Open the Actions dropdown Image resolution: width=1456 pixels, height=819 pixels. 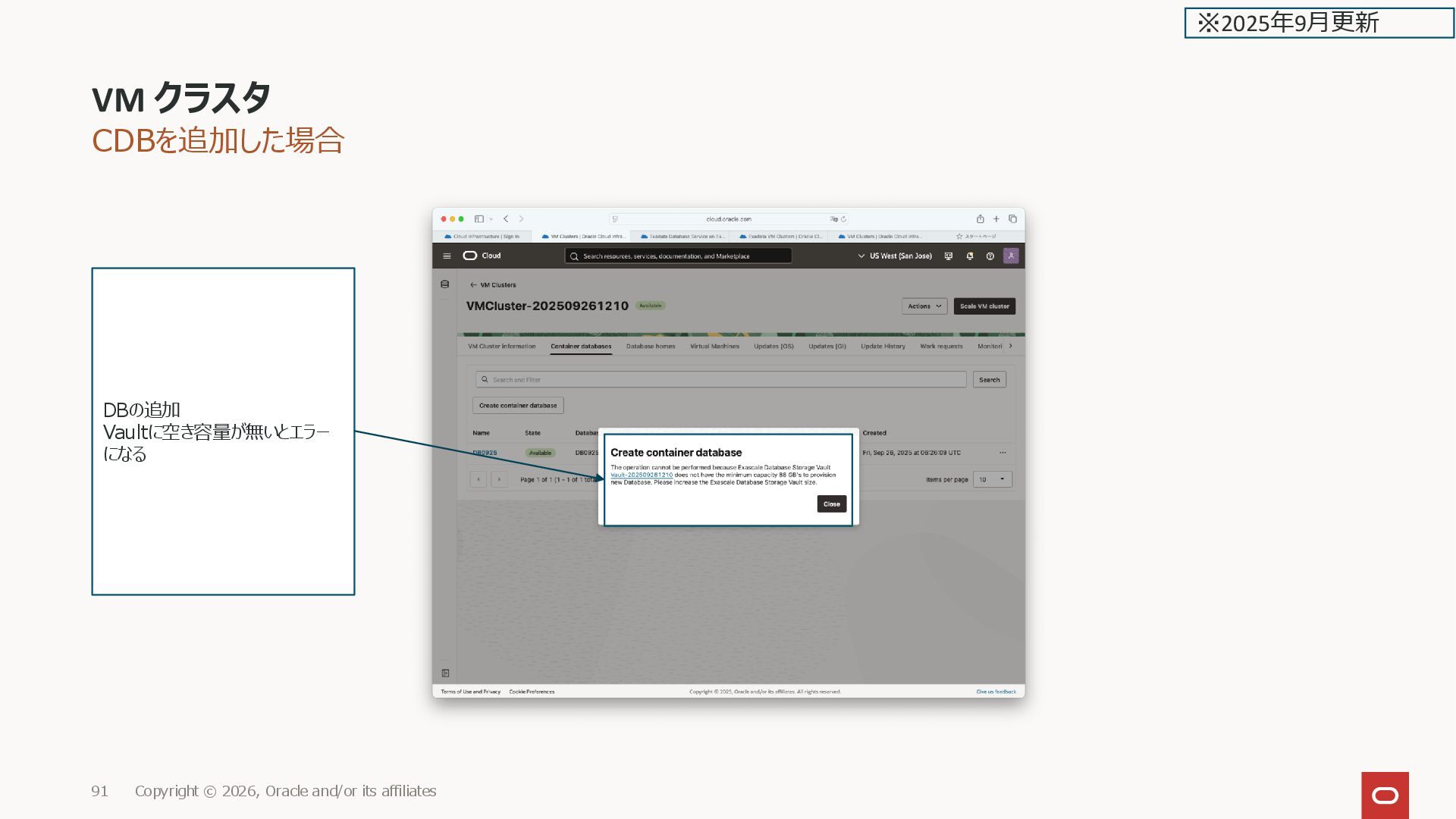[924, 306]
